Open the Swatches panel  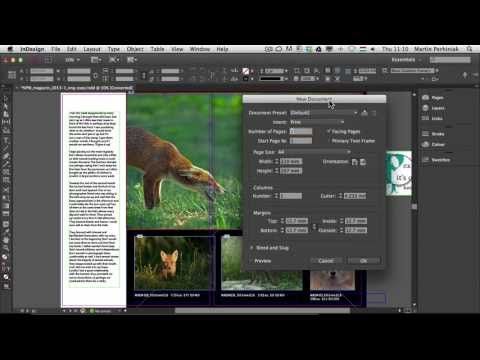[436, 160]
